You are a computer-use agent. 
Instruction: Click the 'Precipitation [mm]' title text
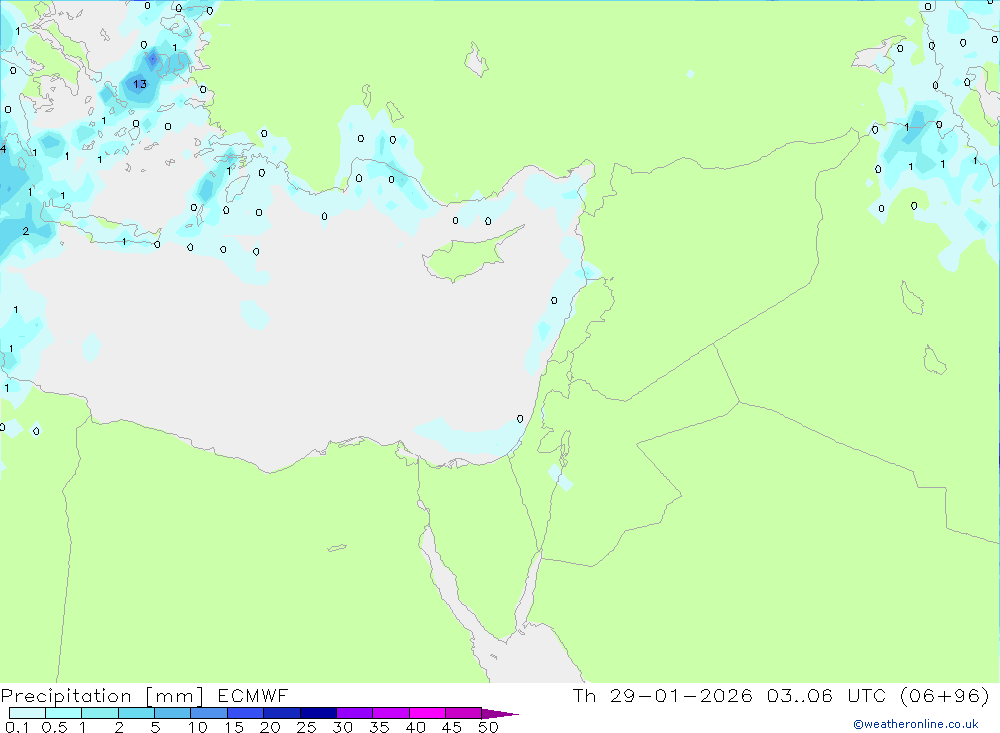(102, 696)
